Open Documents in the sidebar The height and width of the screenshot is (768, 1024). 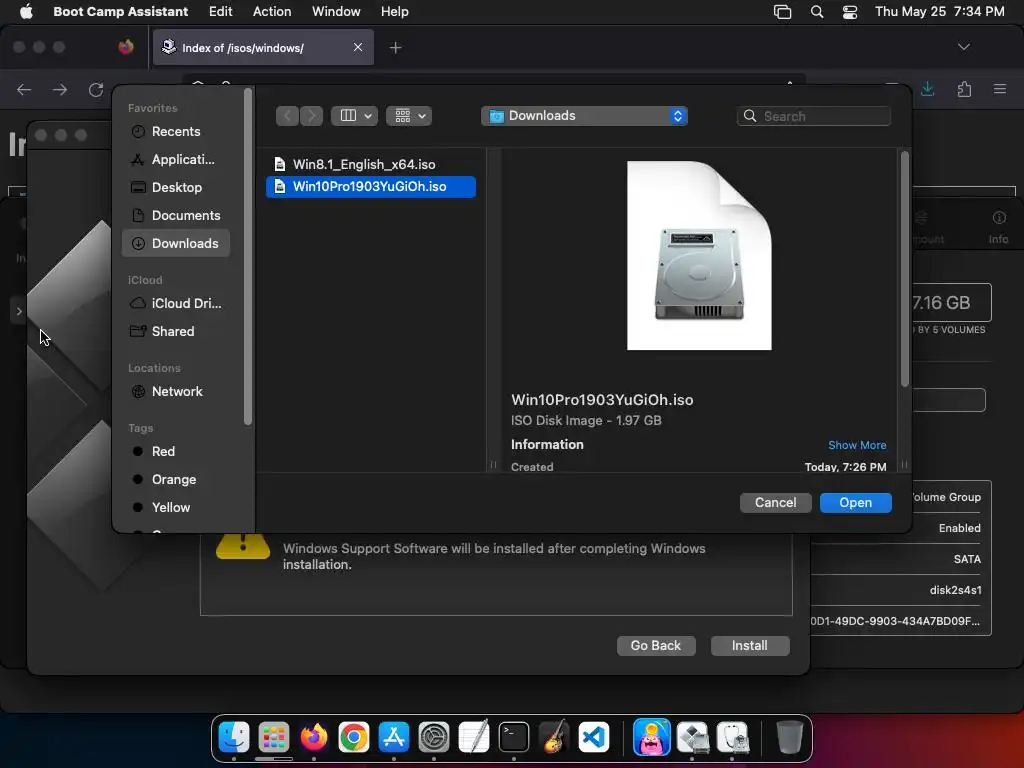point(175,216)
